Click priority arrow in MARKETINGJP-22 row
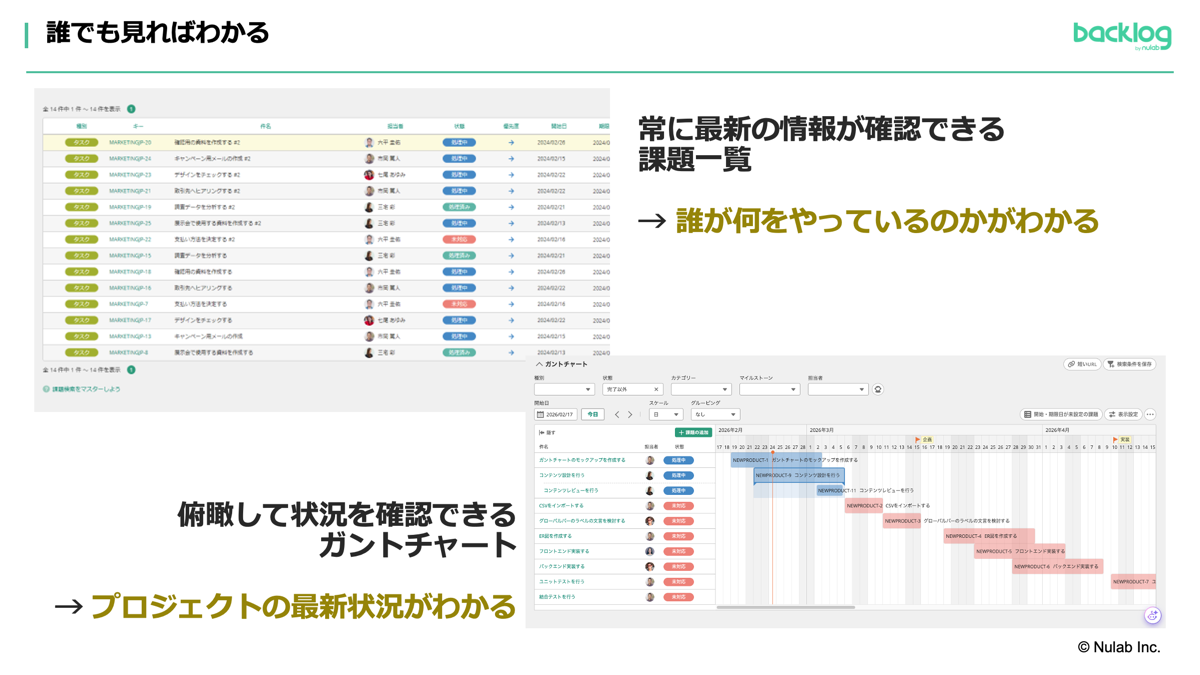The height and width of the screenshot is (675, 1200). tap(511, 240)
